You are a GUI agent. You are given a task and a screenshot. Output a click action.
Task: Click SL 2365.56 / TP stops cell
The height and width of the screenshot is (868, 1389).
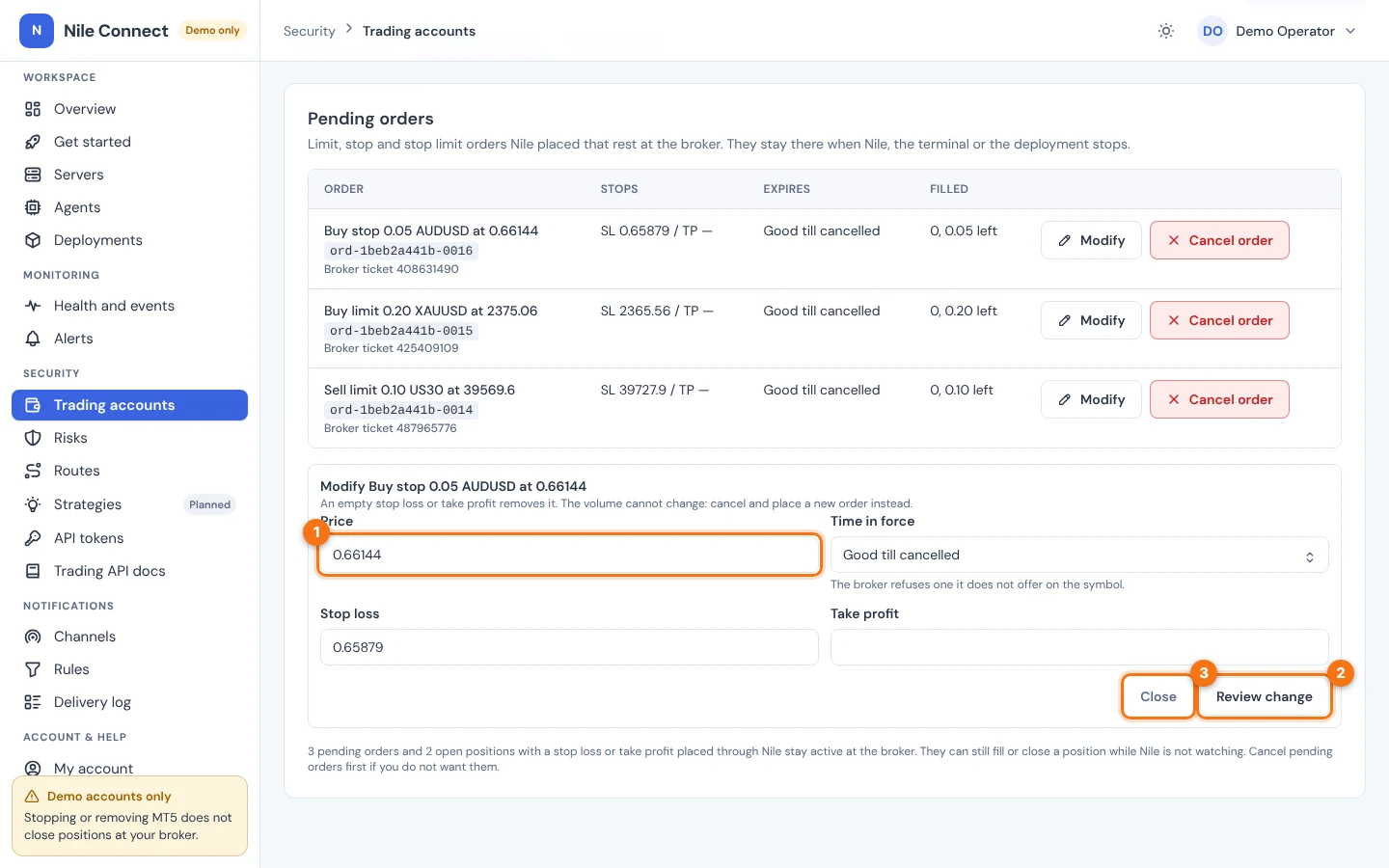(x=657, y=311)
